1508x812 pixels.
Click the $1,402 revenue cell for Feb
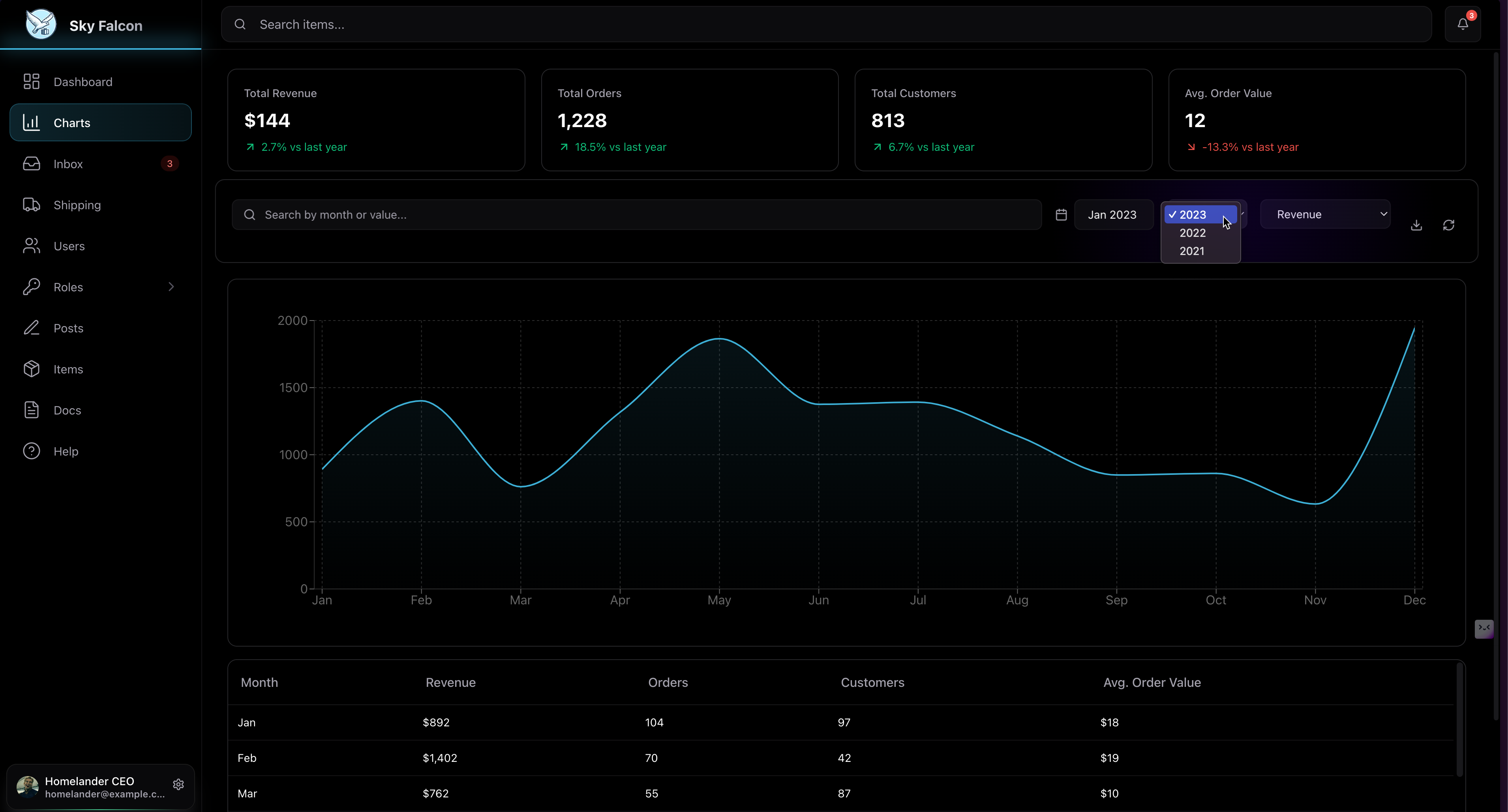click(440, 758)
